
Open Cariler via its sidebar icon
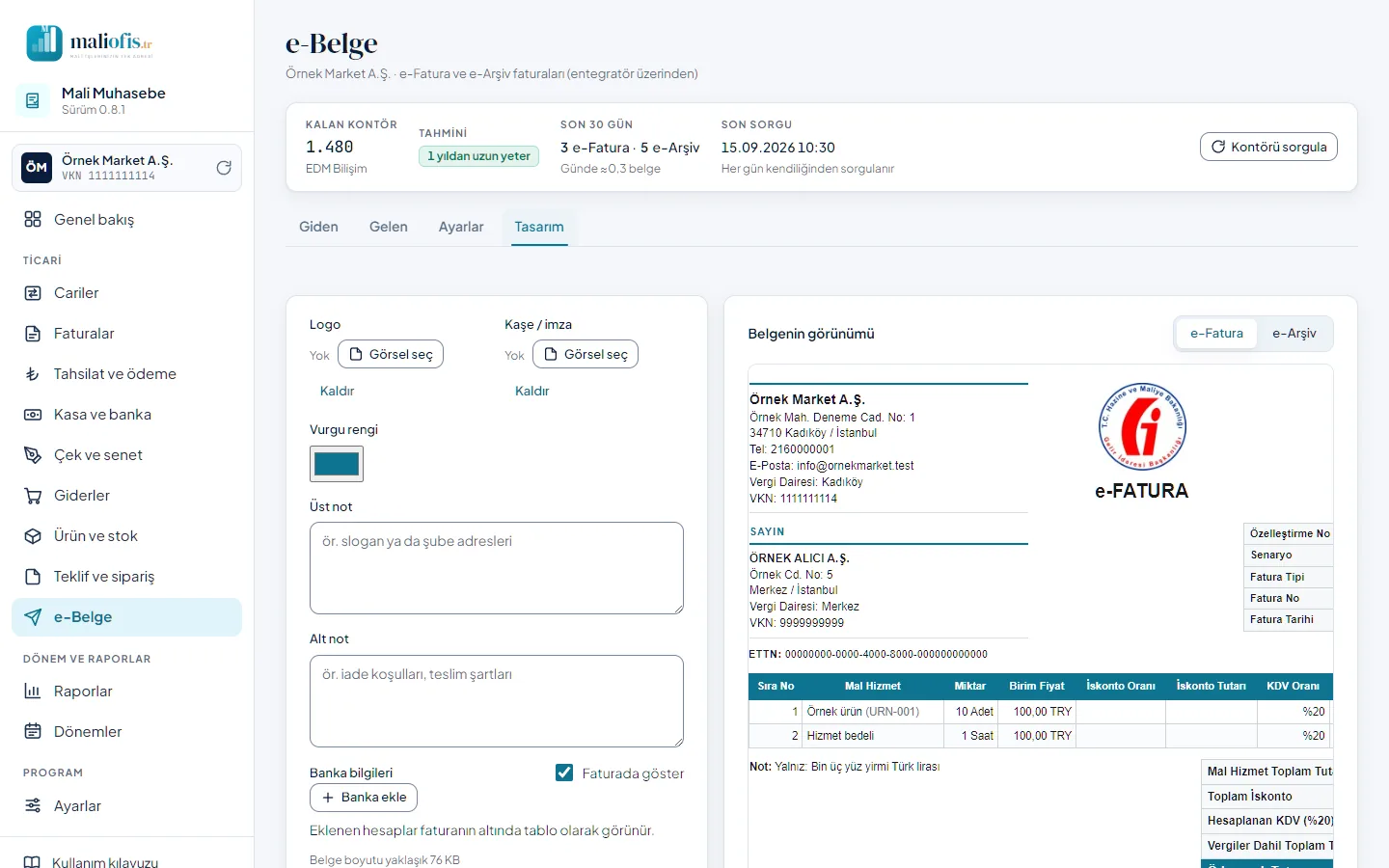pos(33,293)
